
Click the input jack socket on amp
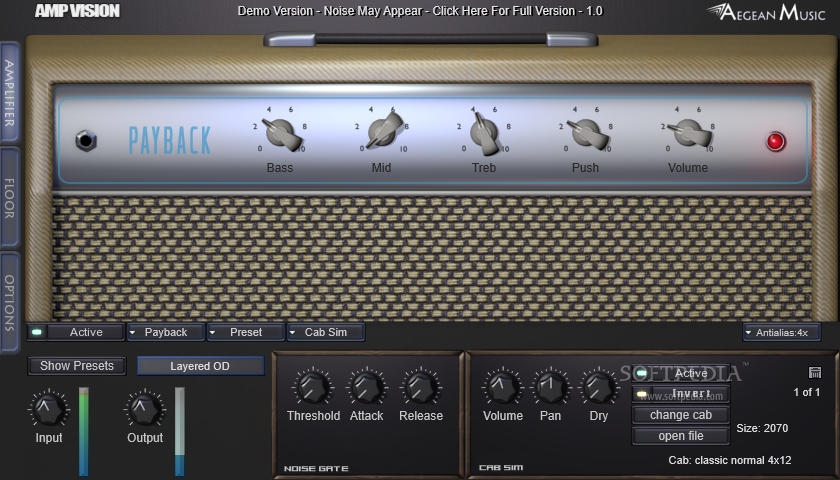(x=86, y=141)
